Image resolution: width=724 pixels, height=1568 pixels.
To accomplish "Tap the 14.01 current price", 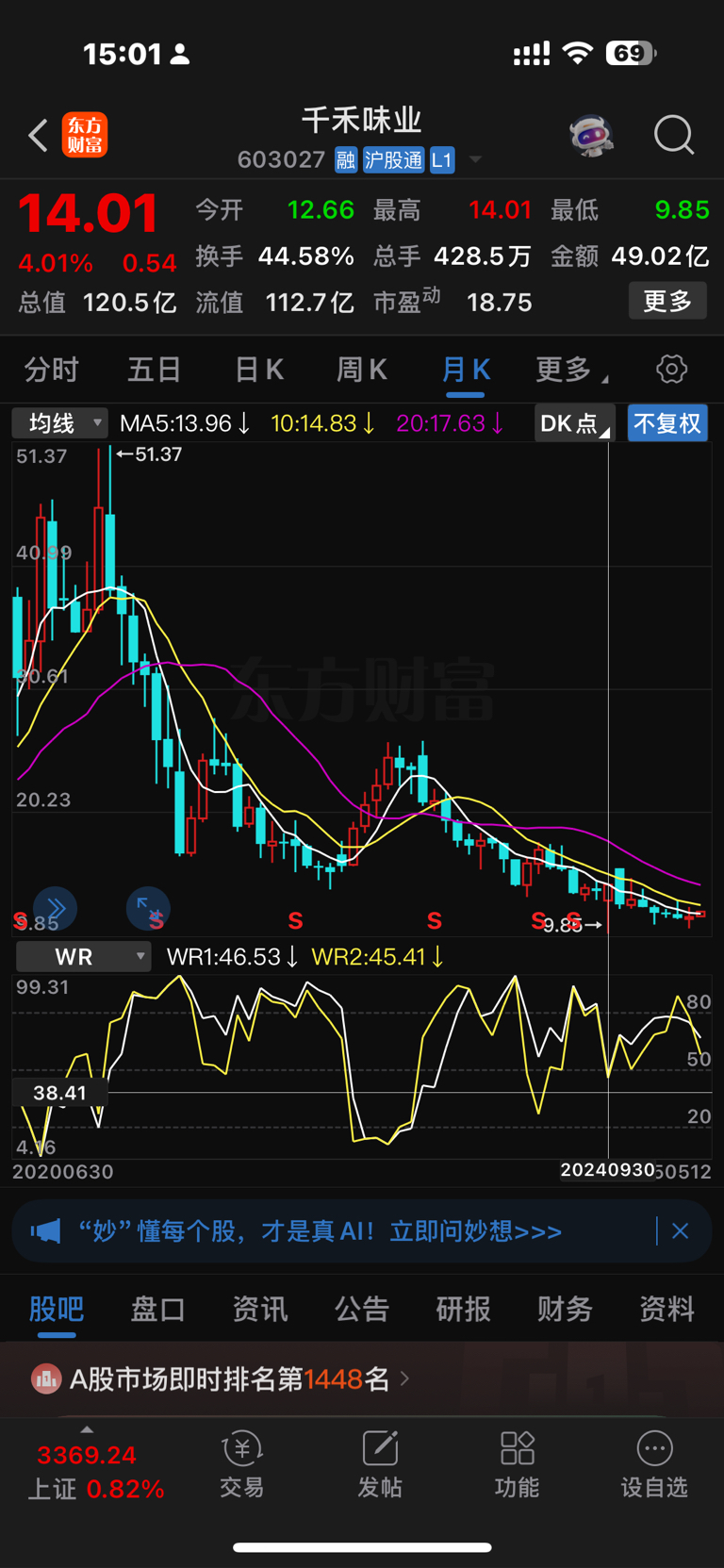I will point(89,213).
